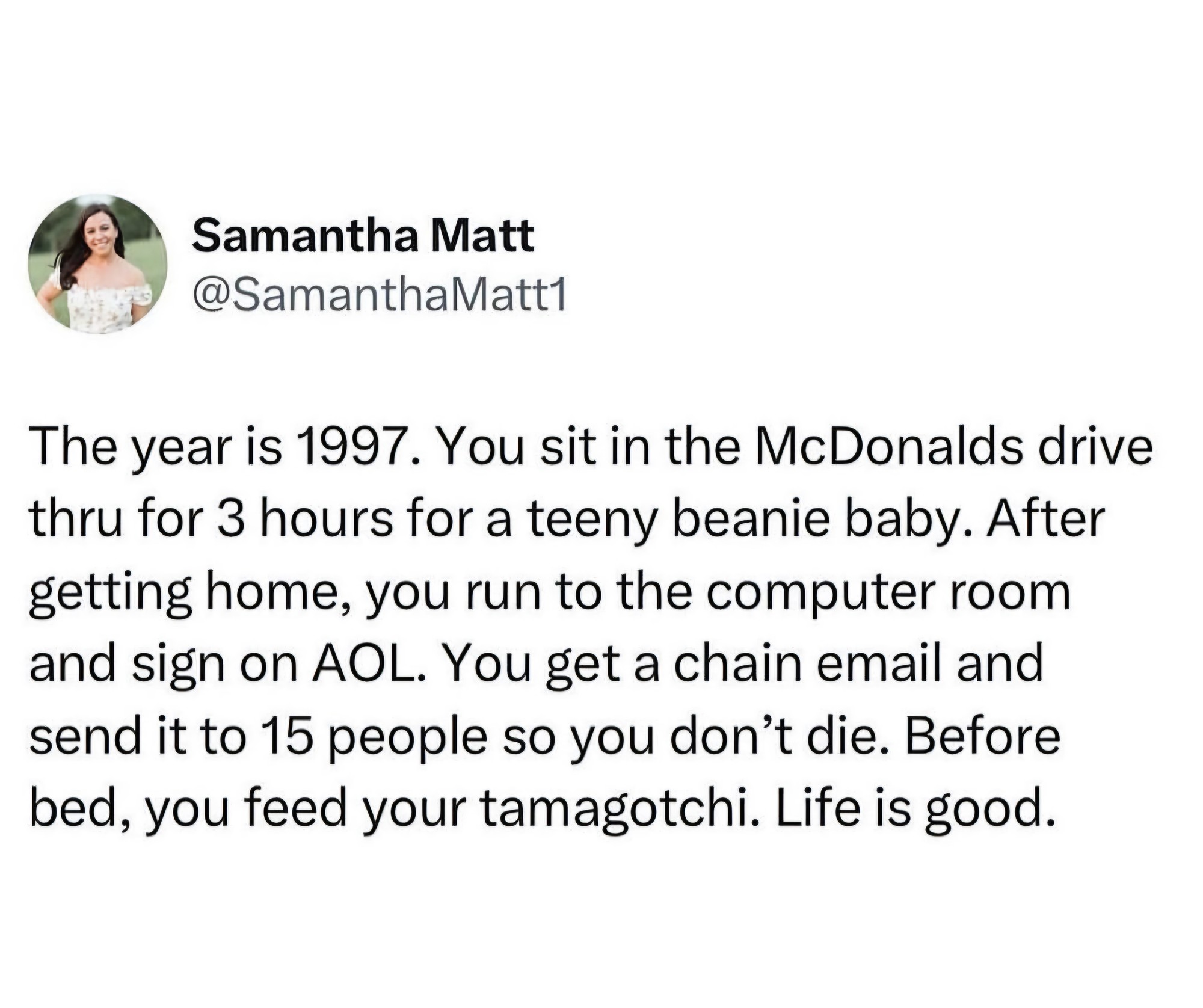Click the word 'Before' in the tweet

(x=982, y=736)
